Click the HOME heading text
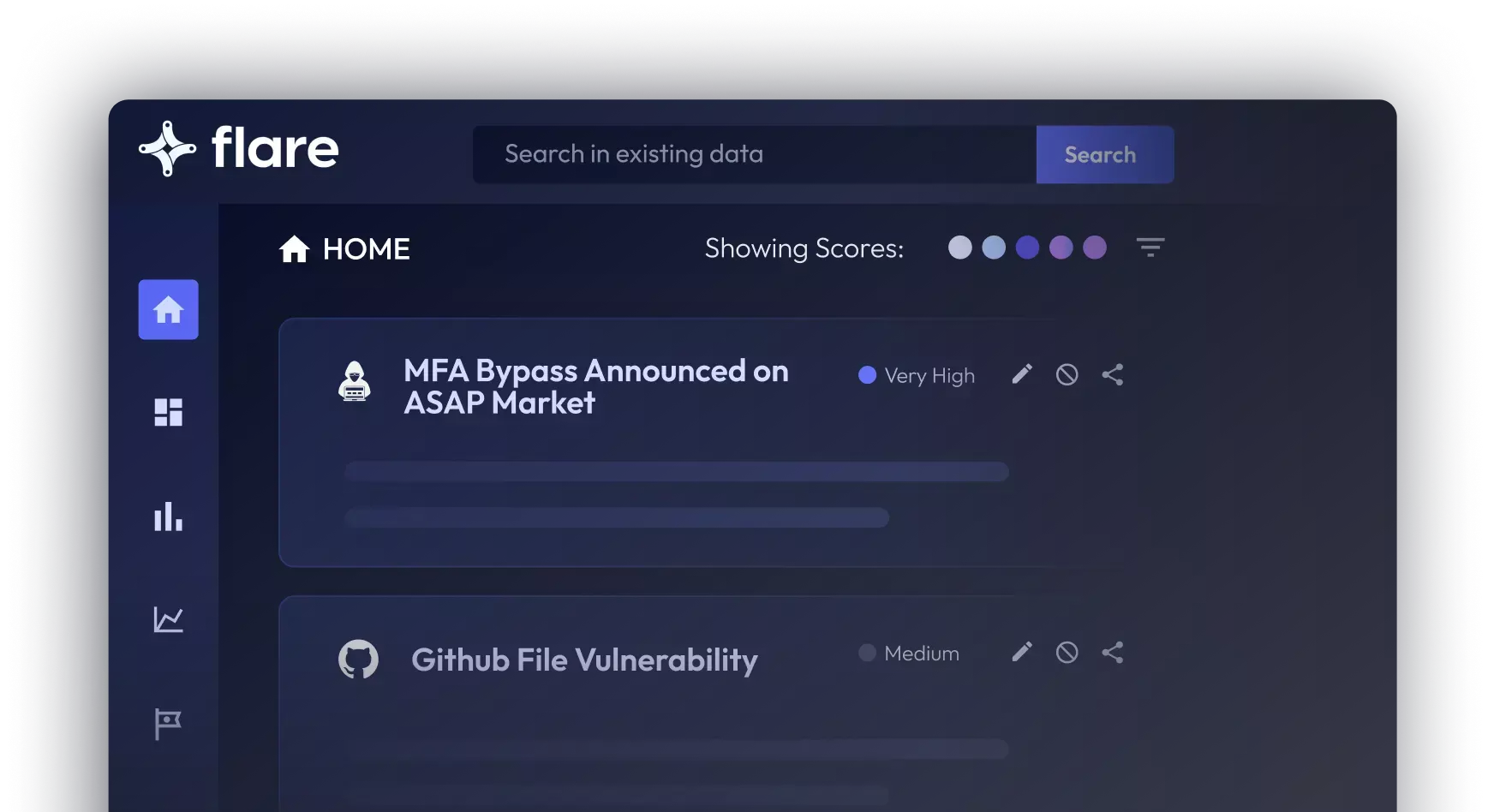The height and width of the screenshot is (812, 1488). click(x=367, y=249)
